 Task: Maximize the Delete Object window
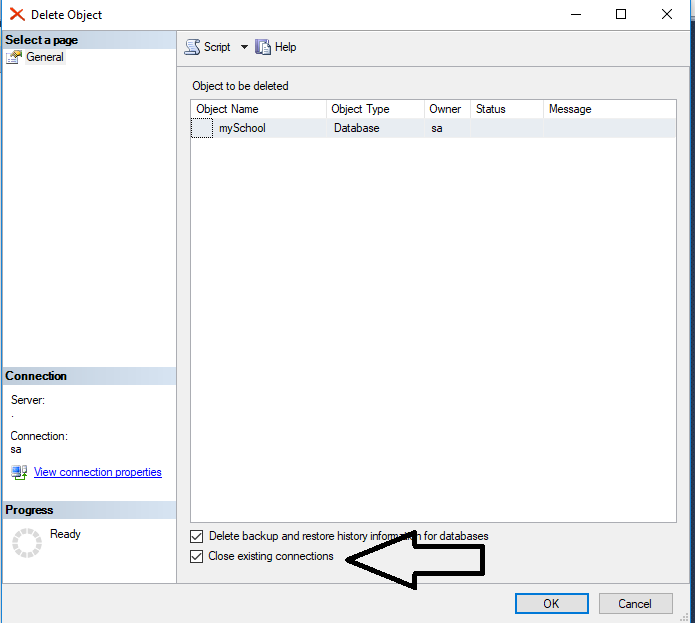[x=621, y=15]
